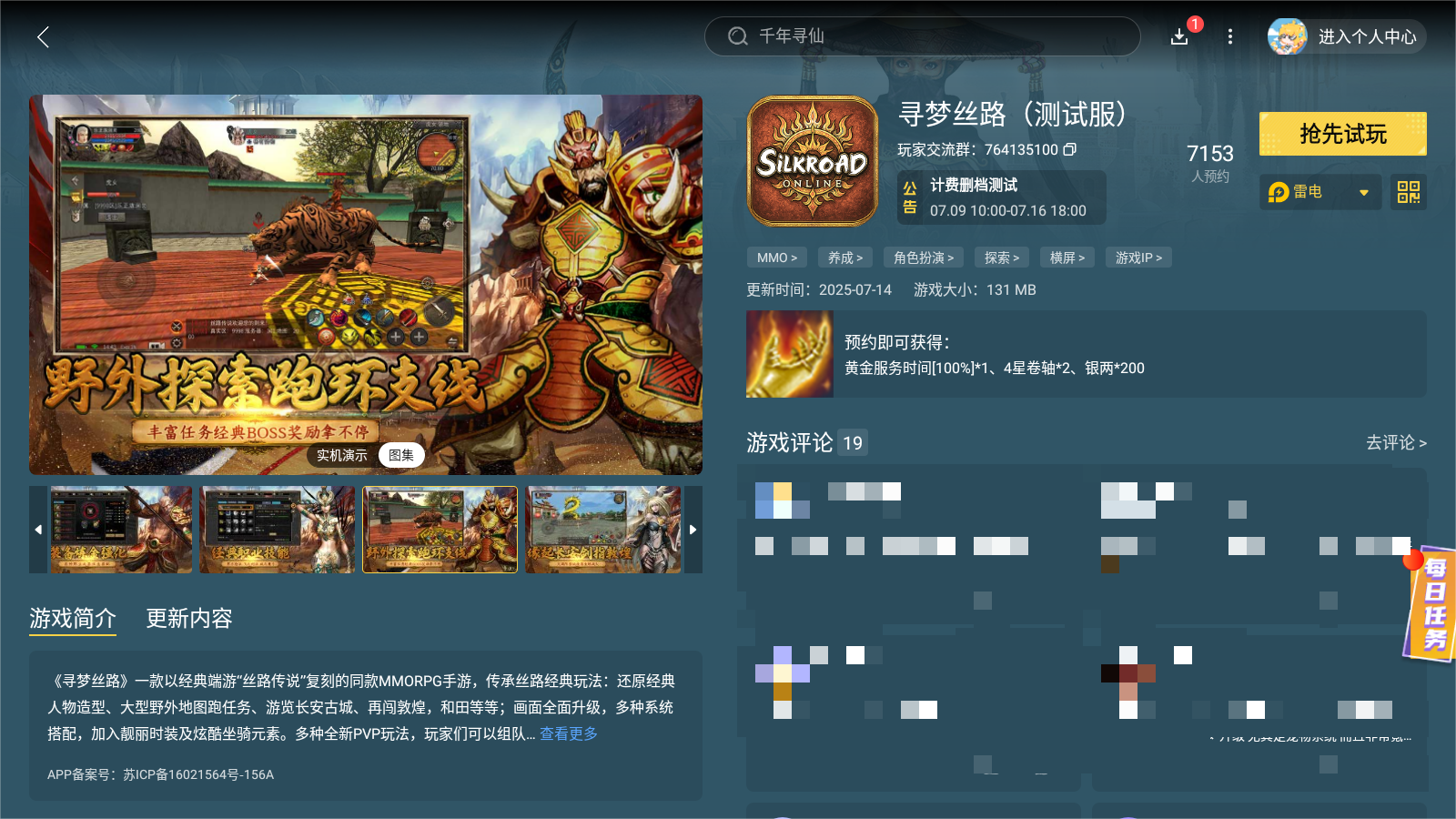Screen dimensions: 1456x819
Task: Click the back arrow at top left
Action: point(43,37)
